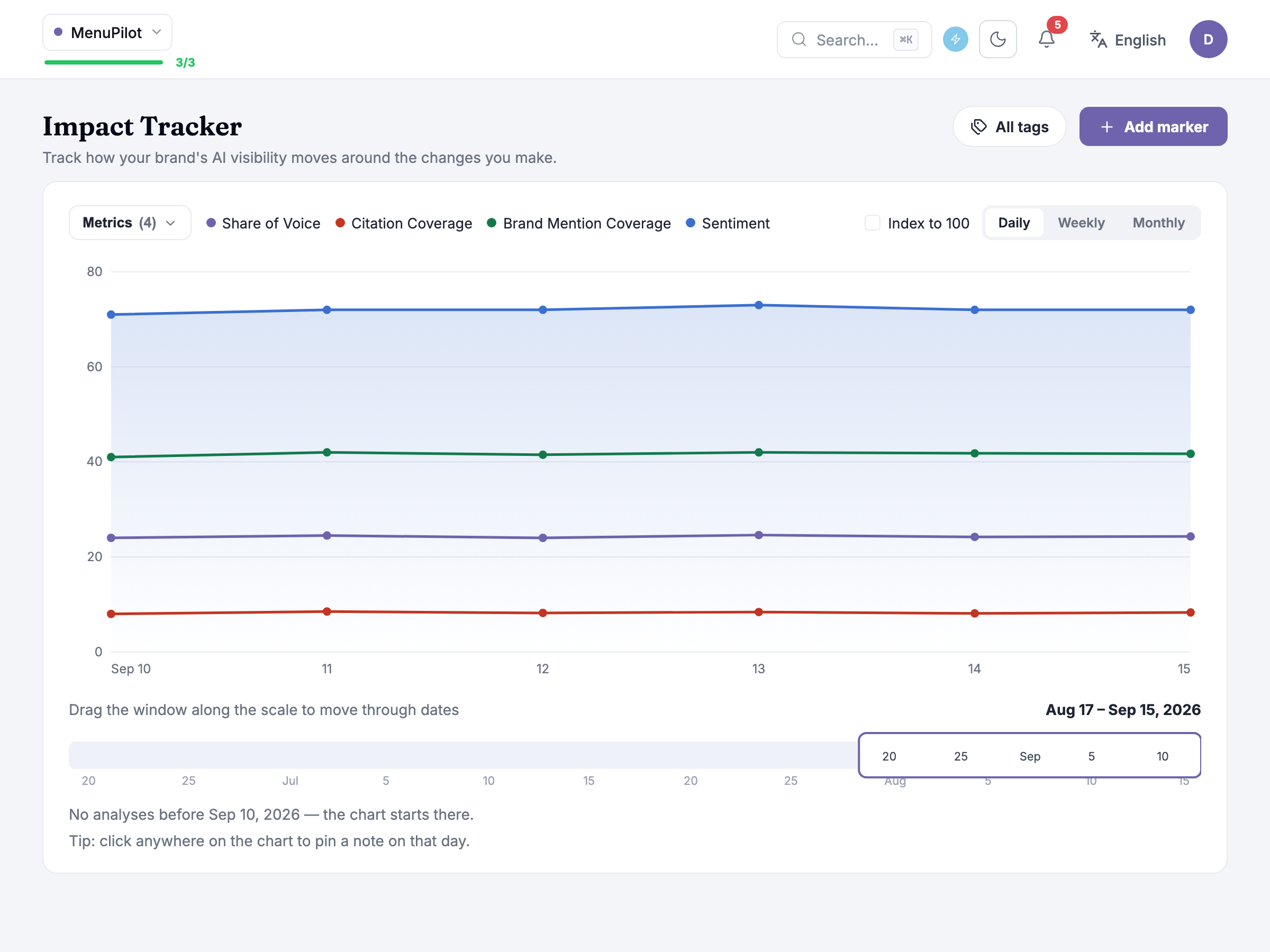Viewport: 1270px width, 952px height.
Task: Enable the Index to 100 checkbox
Action: [872, 223]
